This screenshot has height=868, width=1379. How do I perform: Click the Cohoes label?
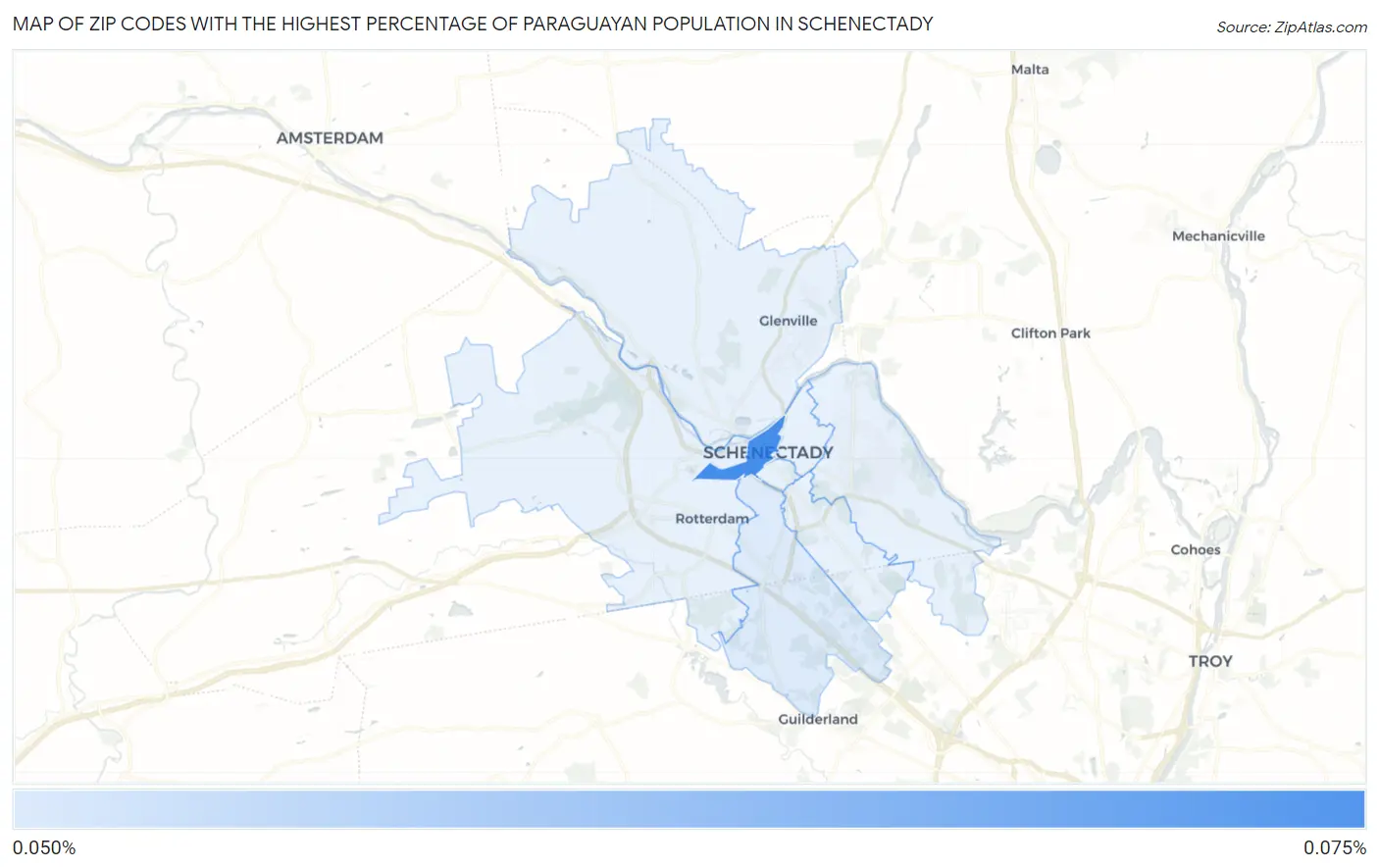click(1196, 550)
